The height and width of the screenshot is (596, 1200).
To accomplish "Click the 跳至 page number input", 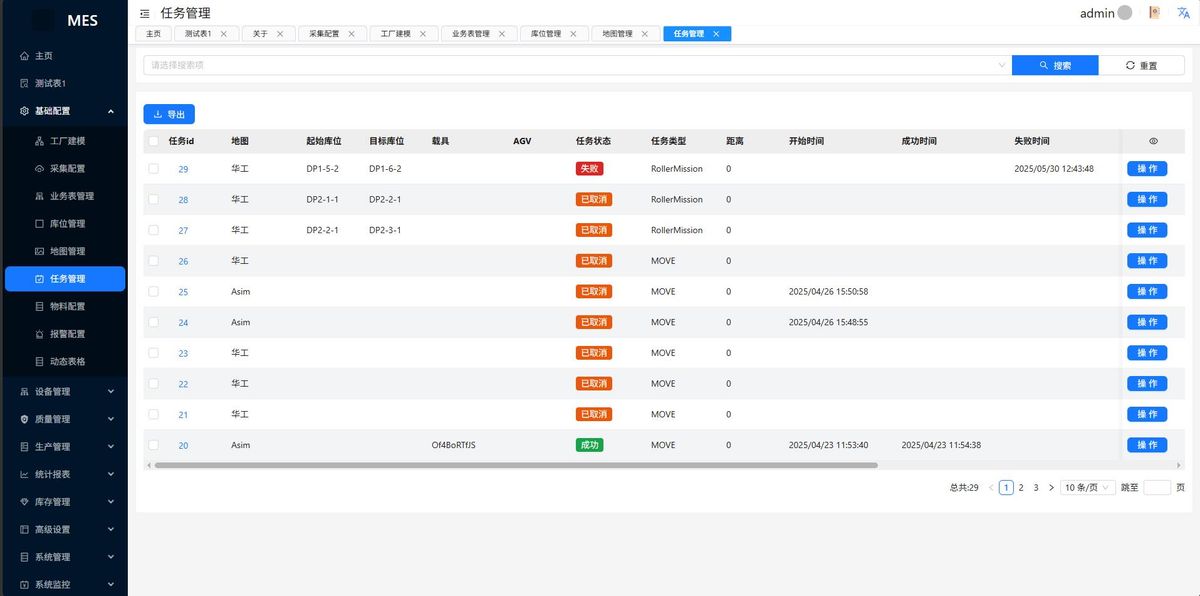I will click(1157, 487).
